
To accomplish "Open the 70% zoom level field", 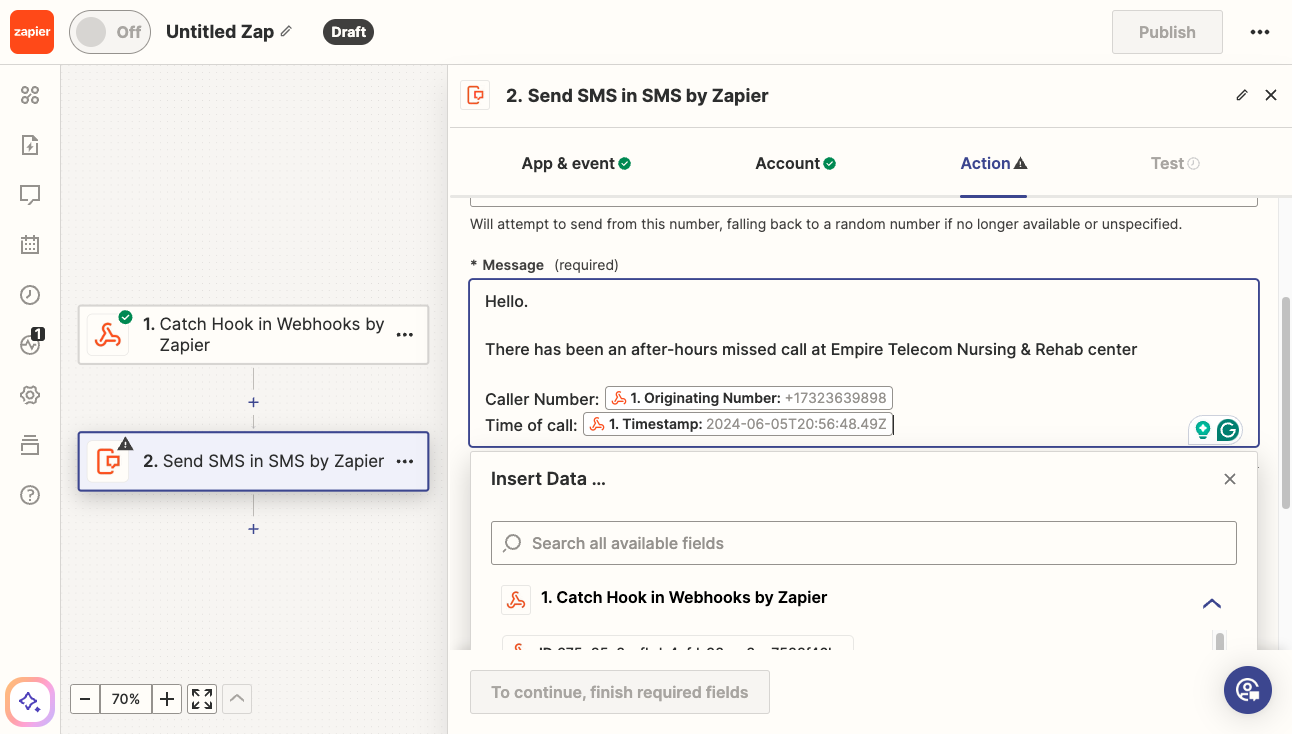I will point(126,699).
